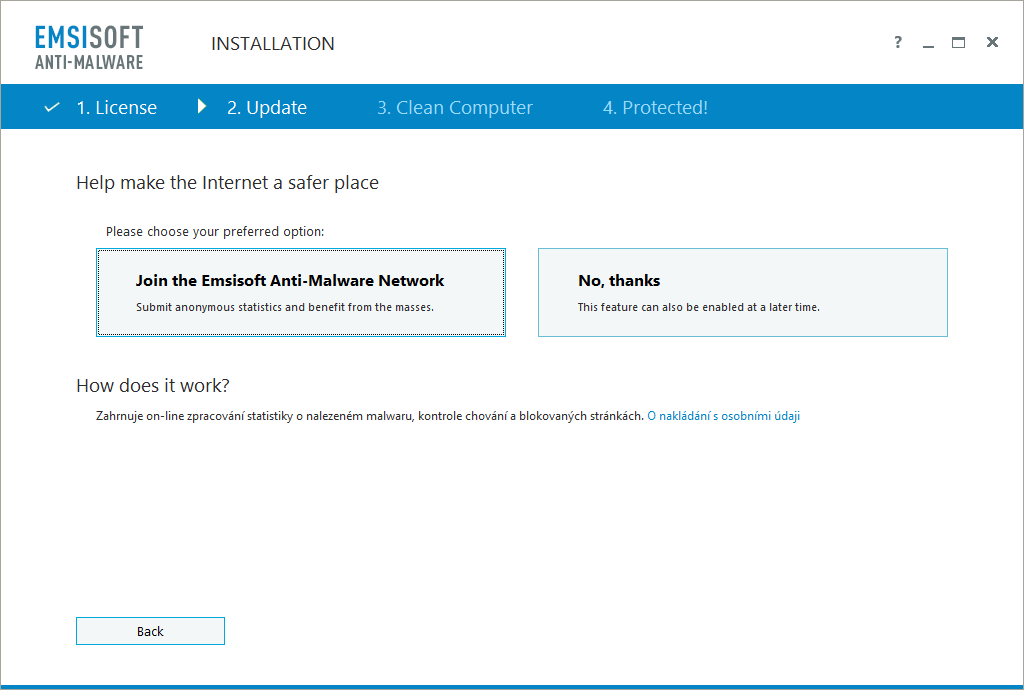Click 'Please choose your preferred option:' text
The height and width of the screenshot is (690, 1024).
click(x=215, y=232)
